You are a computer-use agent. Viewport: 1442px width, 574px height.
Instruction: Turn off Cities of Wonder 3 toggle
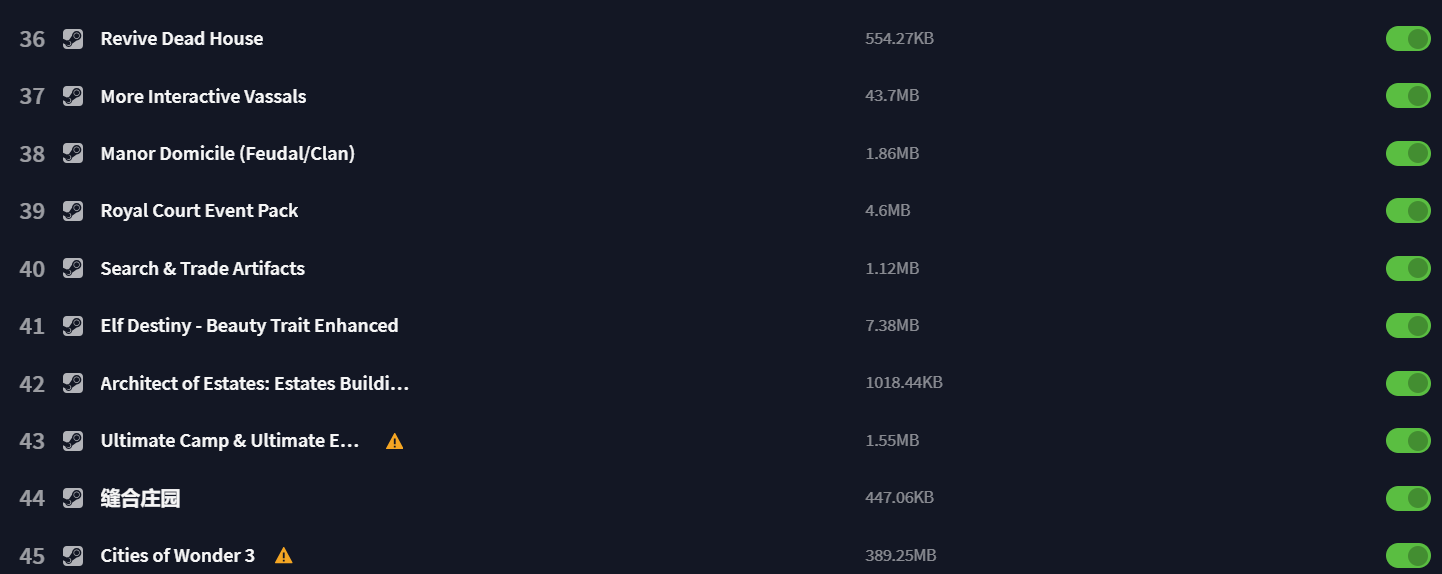(1408, 555)
